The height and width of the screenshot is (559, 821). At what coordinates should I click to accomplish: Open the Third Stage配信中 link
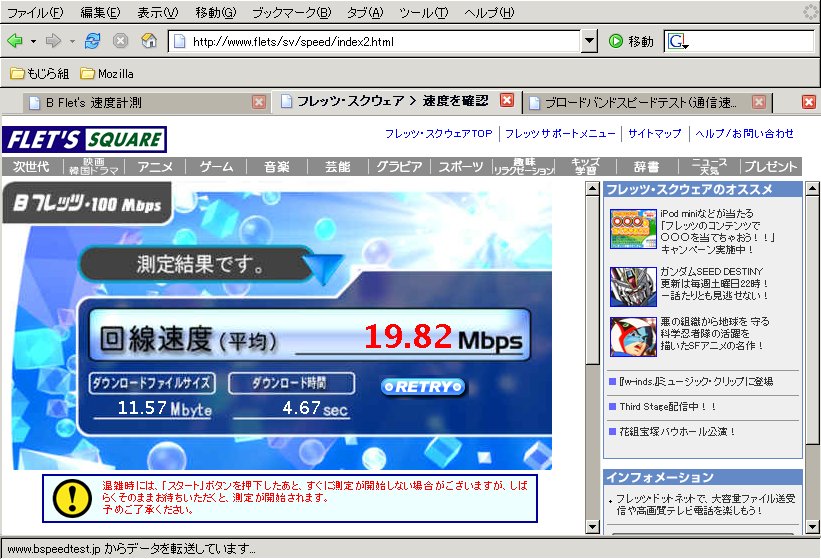pos(667,406)
